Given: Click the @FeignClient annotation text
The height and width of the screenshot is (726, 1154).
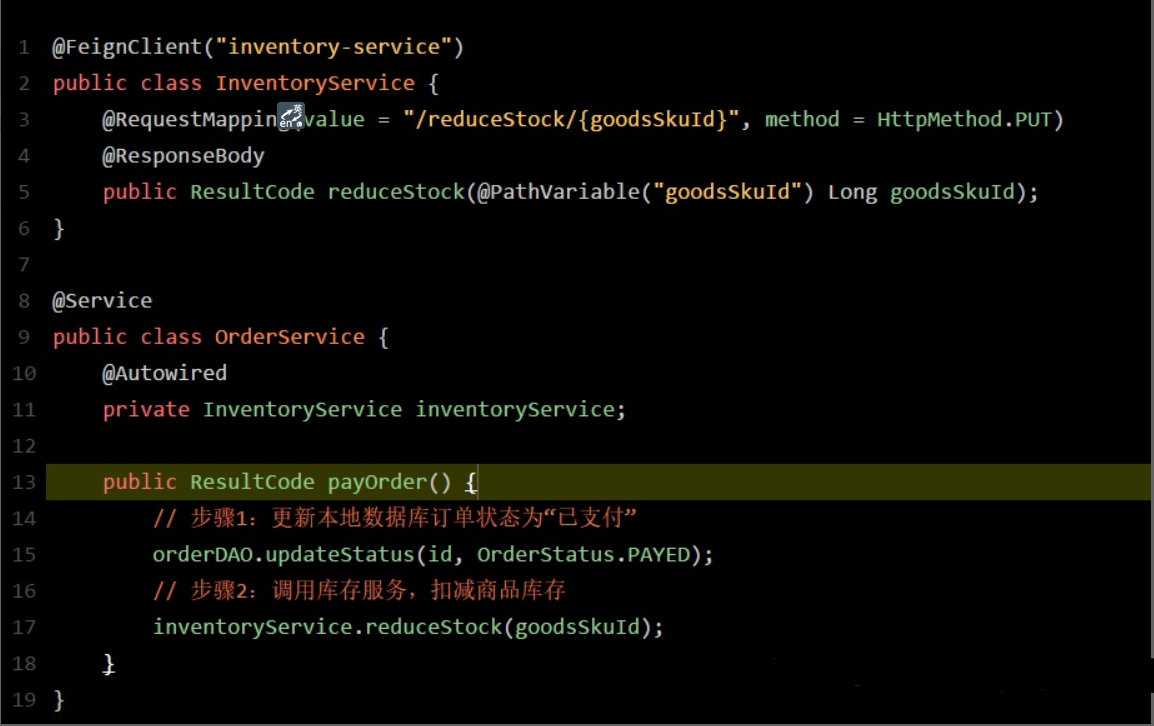Looking at the screenshot, I should 127,47.
